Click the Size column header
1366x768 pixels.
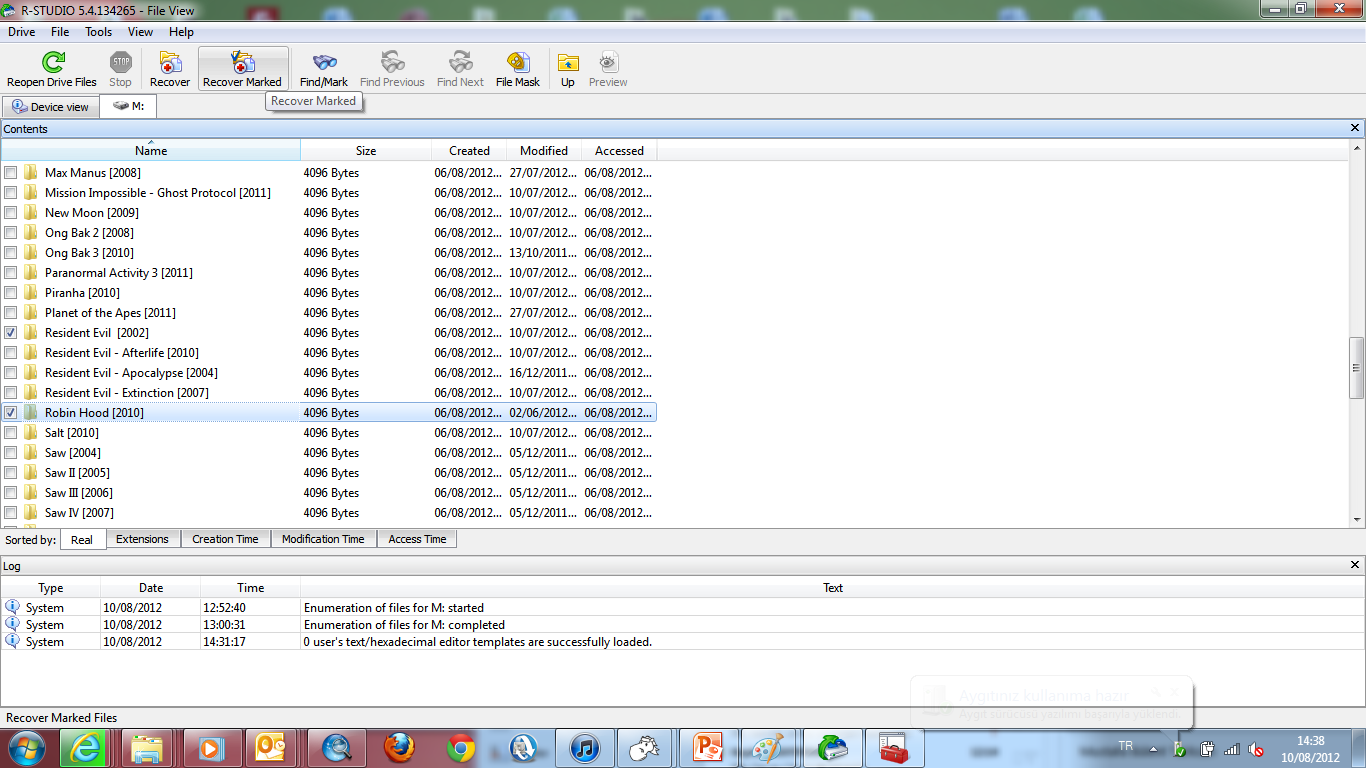point(366,151)
